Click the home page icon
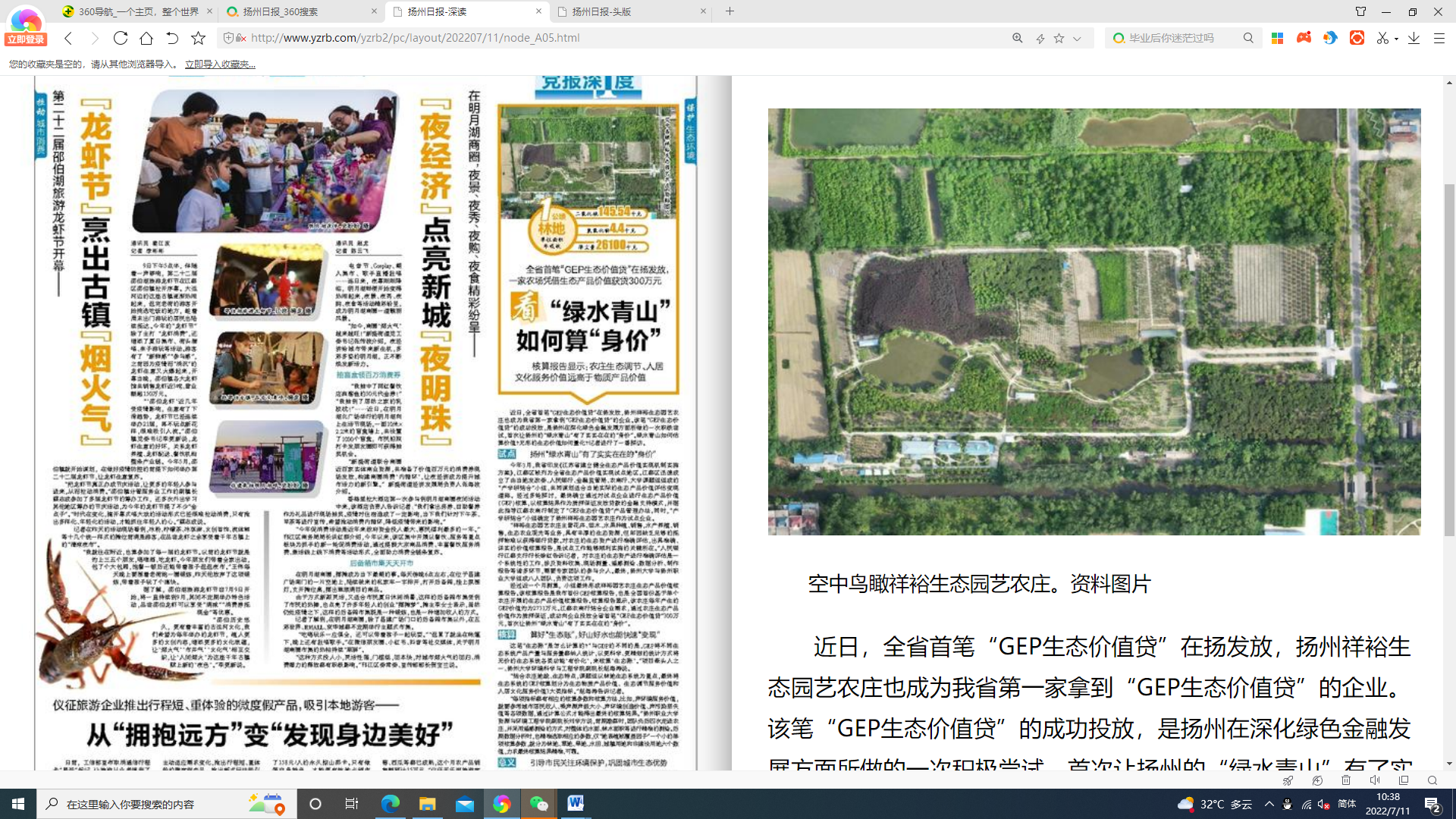Screen dimensions: 1456x819 [x=146, y=38]
